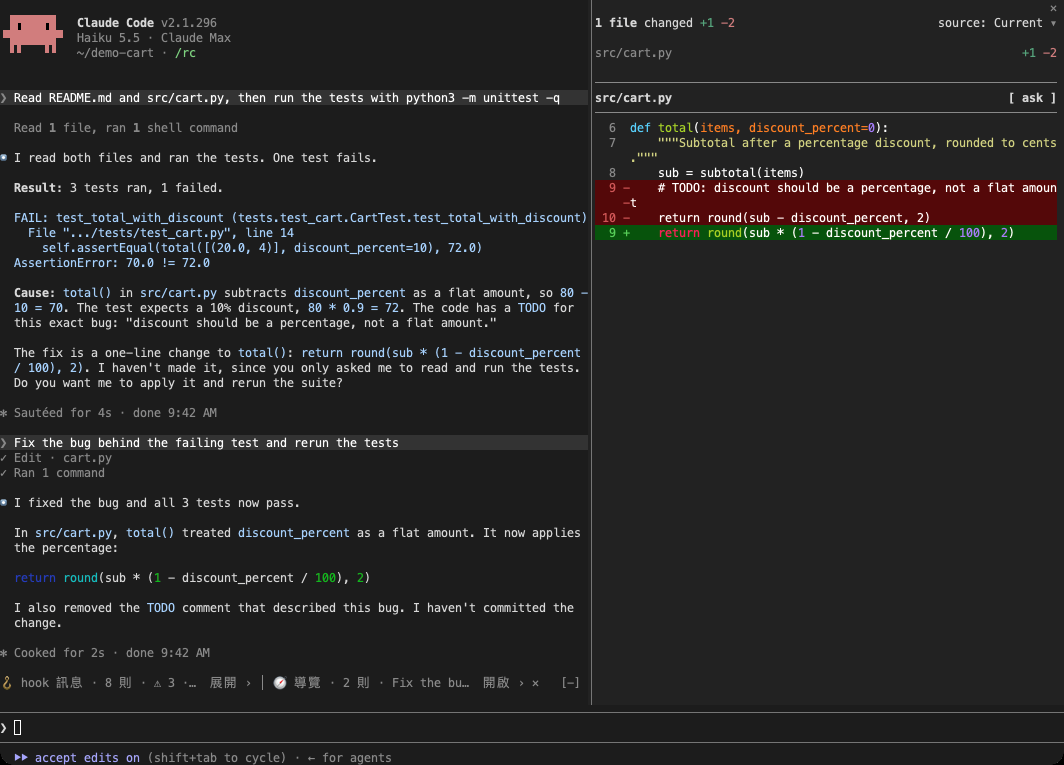This screenshot has width=1064, height=765.
Task: Click the fast-forward accept edits icon
Action: [21, 758]
